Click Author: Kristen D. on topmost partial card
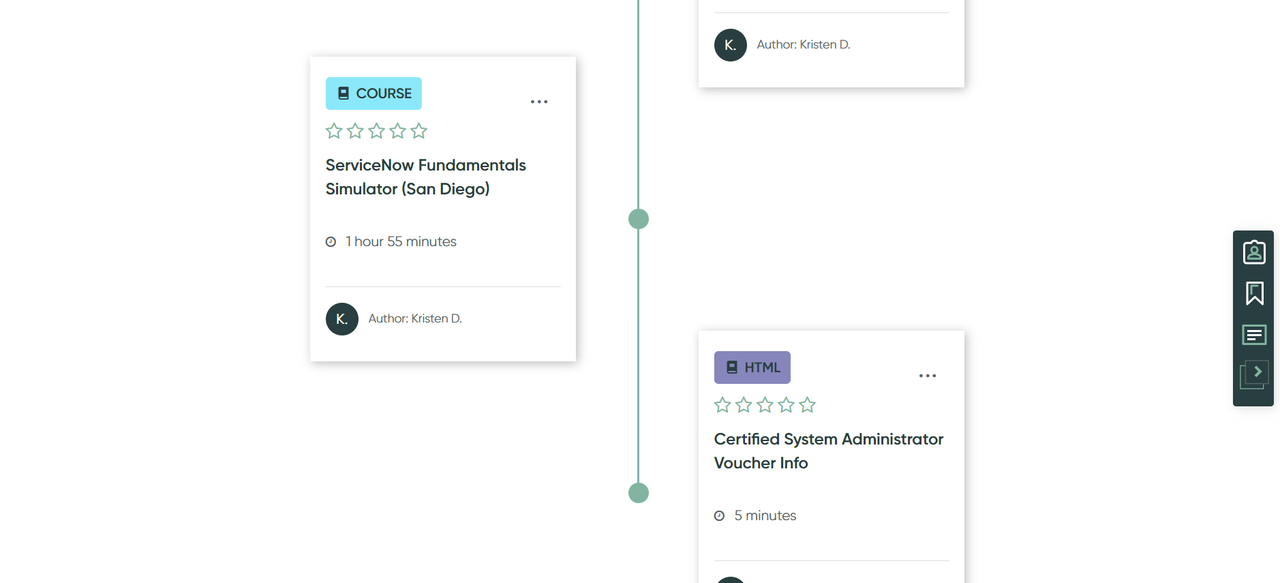Image resolution: width=1280 pixels, height=583 pixels. click(804, 45)
